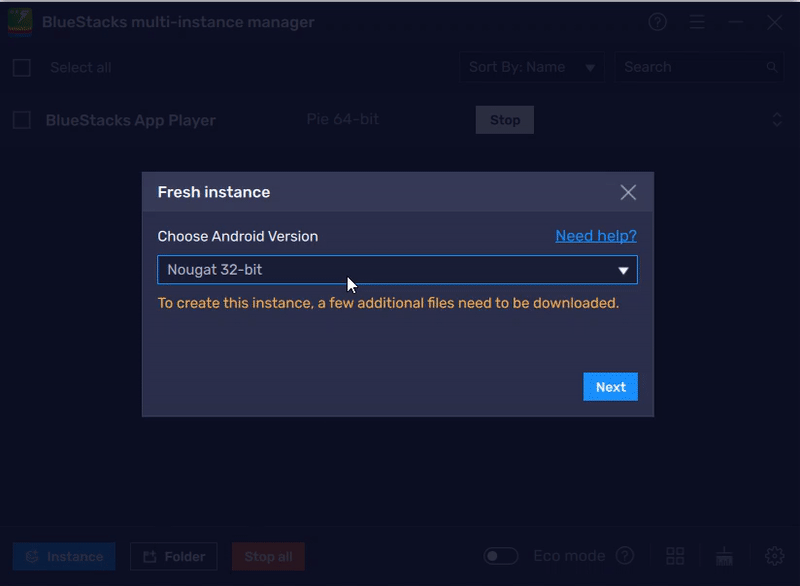The width and height of the screenshot is (800, 586).
Task: Open the help question mark icon in title bar
Action: click(x=658, y=22)
